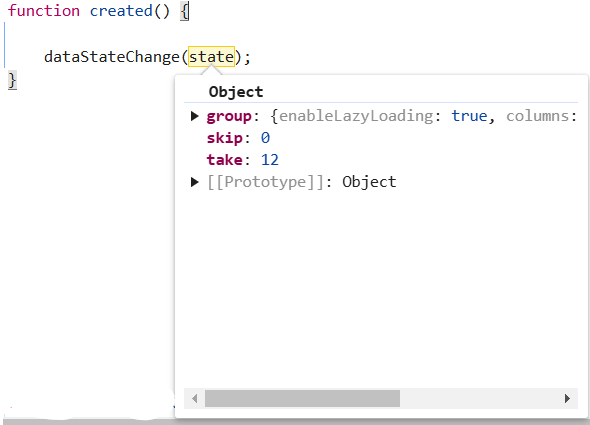Click the Object value of Prototype
The image size is (590, 425).
(369, 182)
